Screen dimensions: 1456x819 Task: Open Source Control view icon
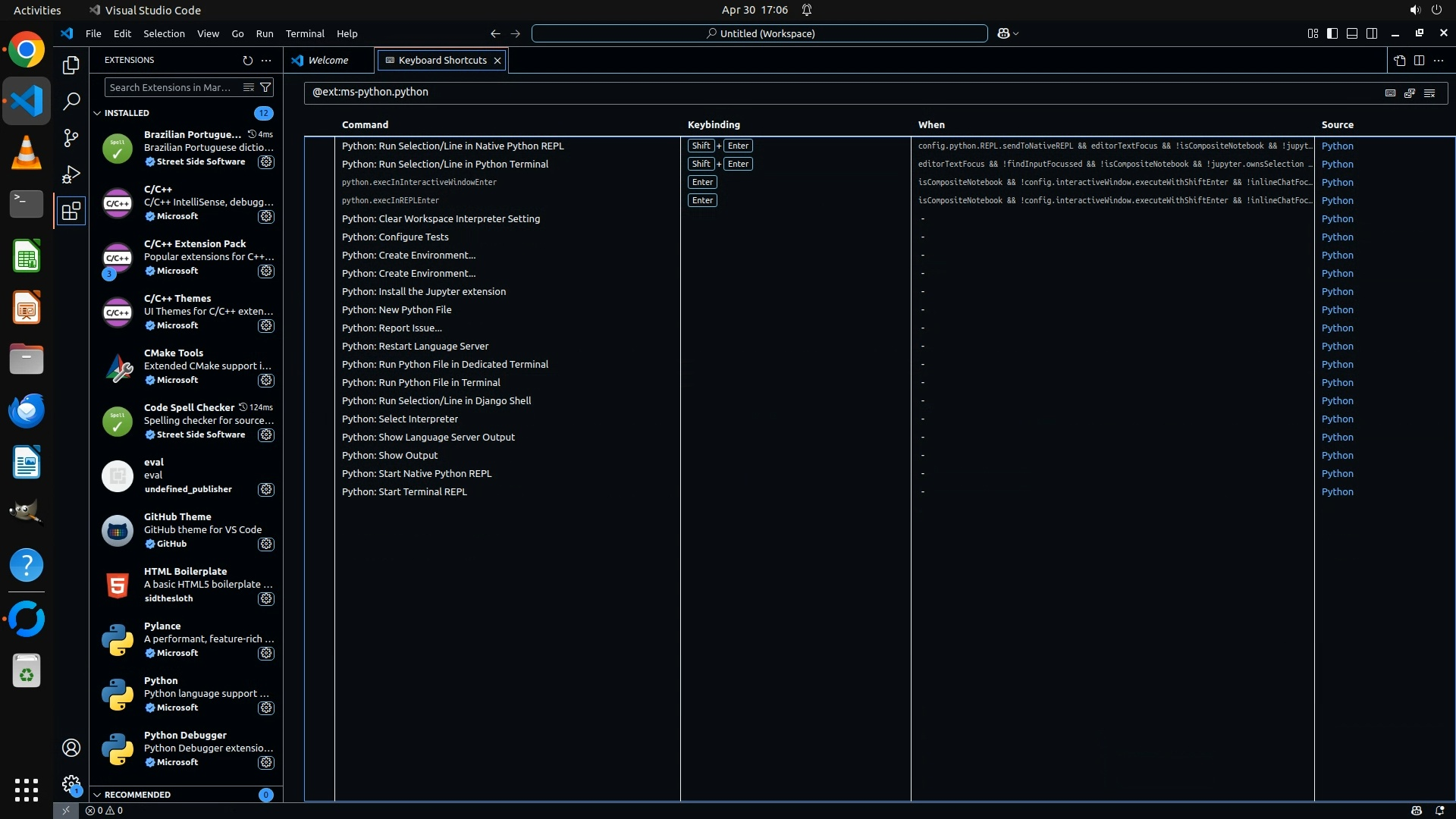(71, 137)
